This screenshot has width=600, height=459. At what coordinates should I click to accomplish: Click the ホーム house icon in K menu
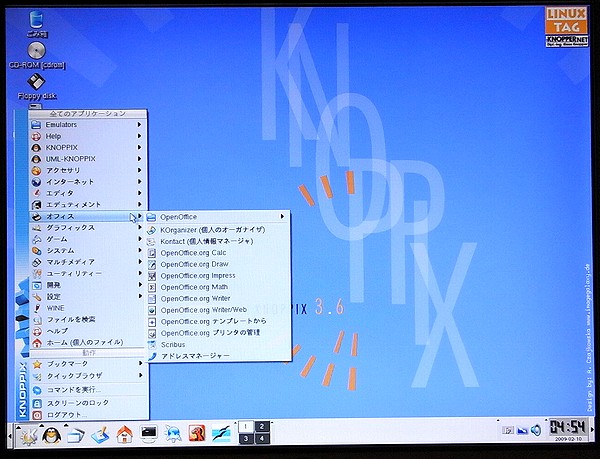(x=37, y=343)
